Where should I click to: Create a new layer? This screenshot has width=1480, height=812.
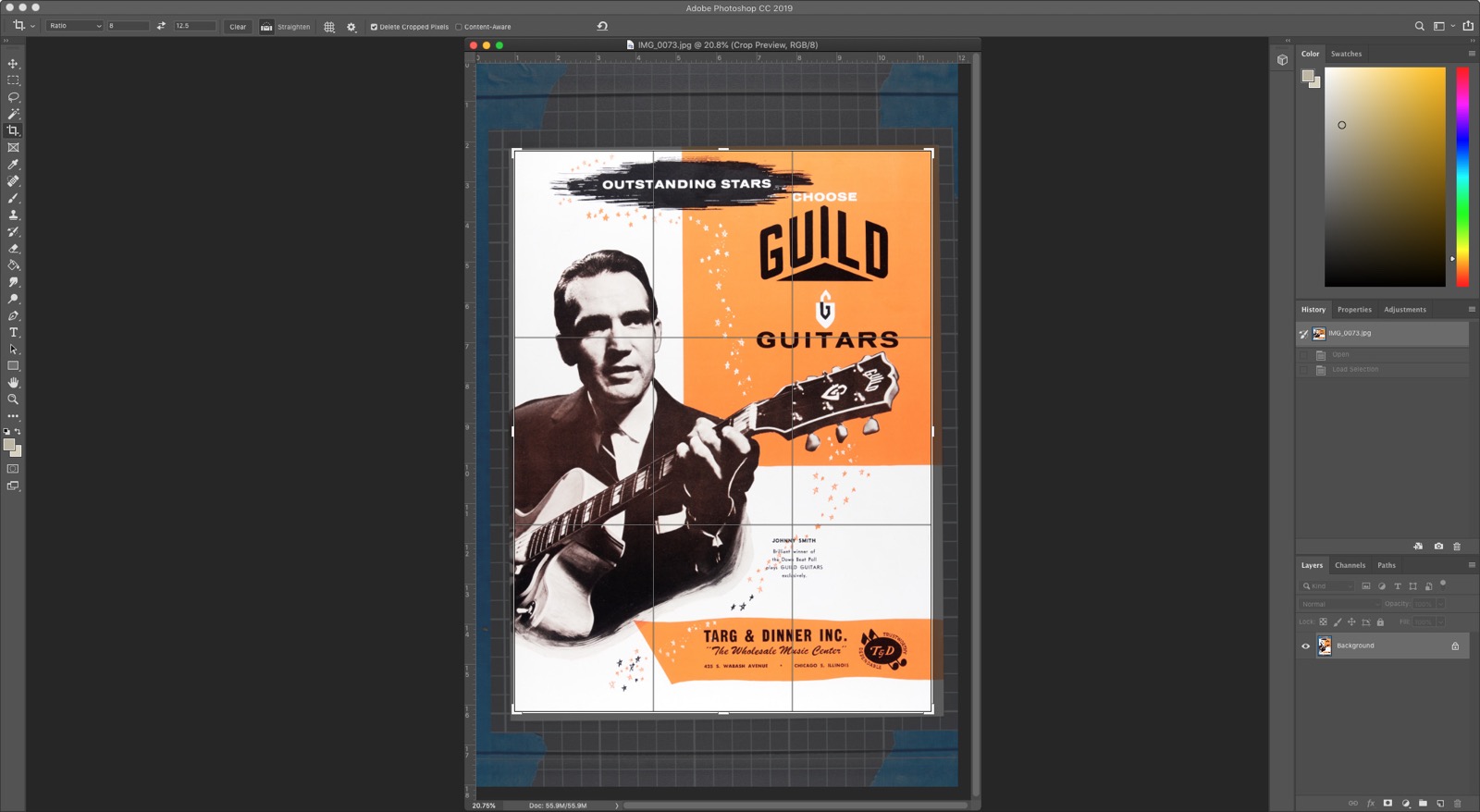pos(1440,803)
